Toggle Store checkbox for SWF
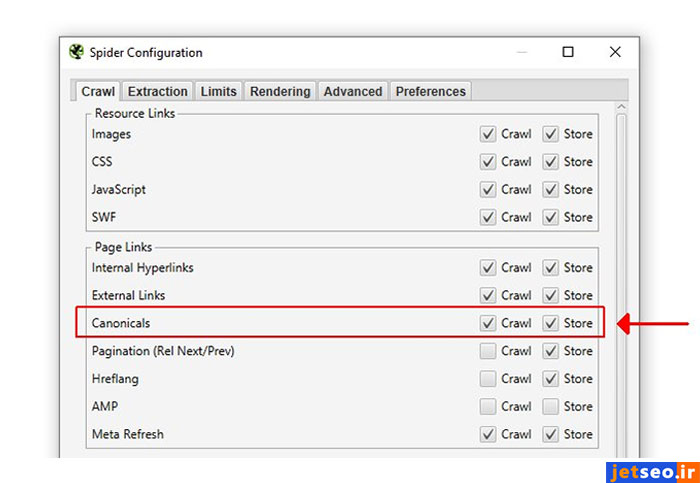Image resolution: width=700 pixels, height=483 pixels. coord(551,217)
